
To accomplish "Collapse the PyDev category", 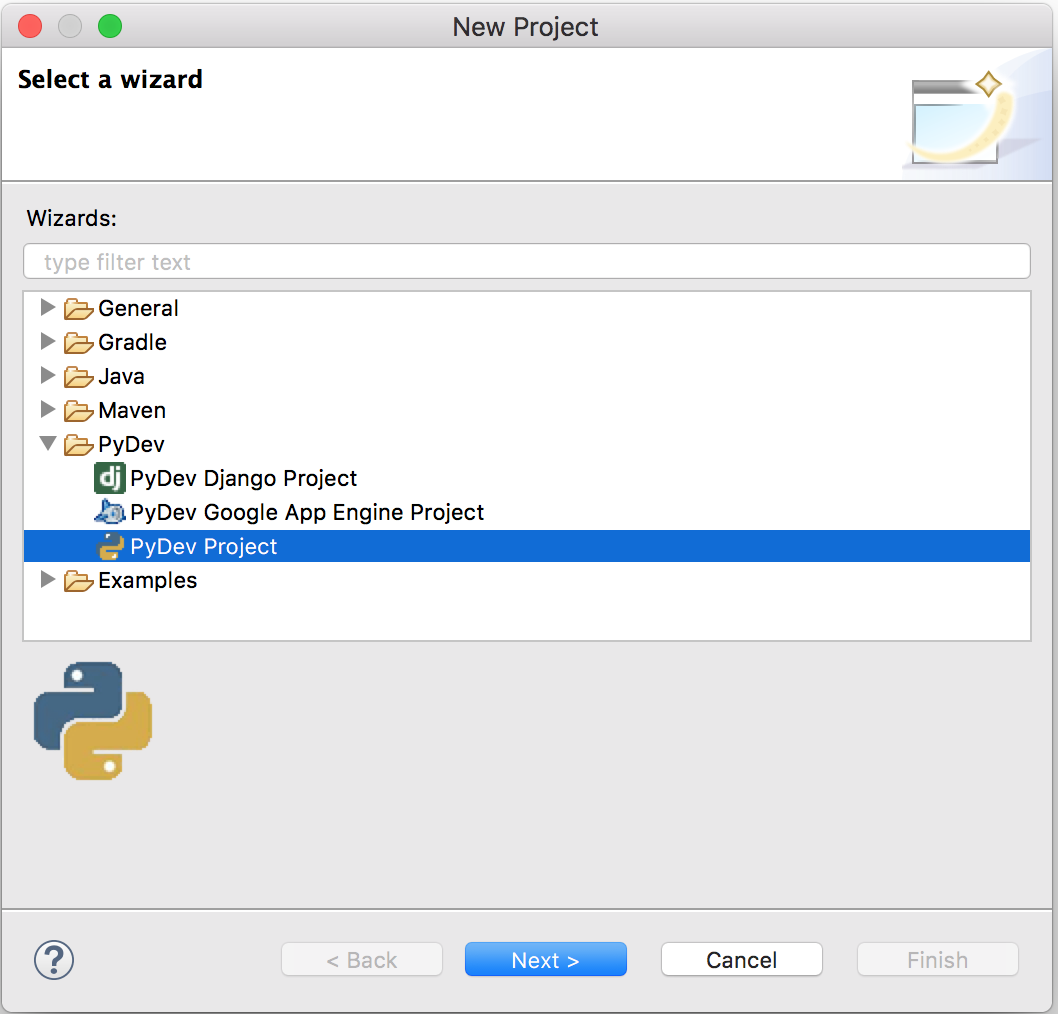I will [x=48, y=443].
